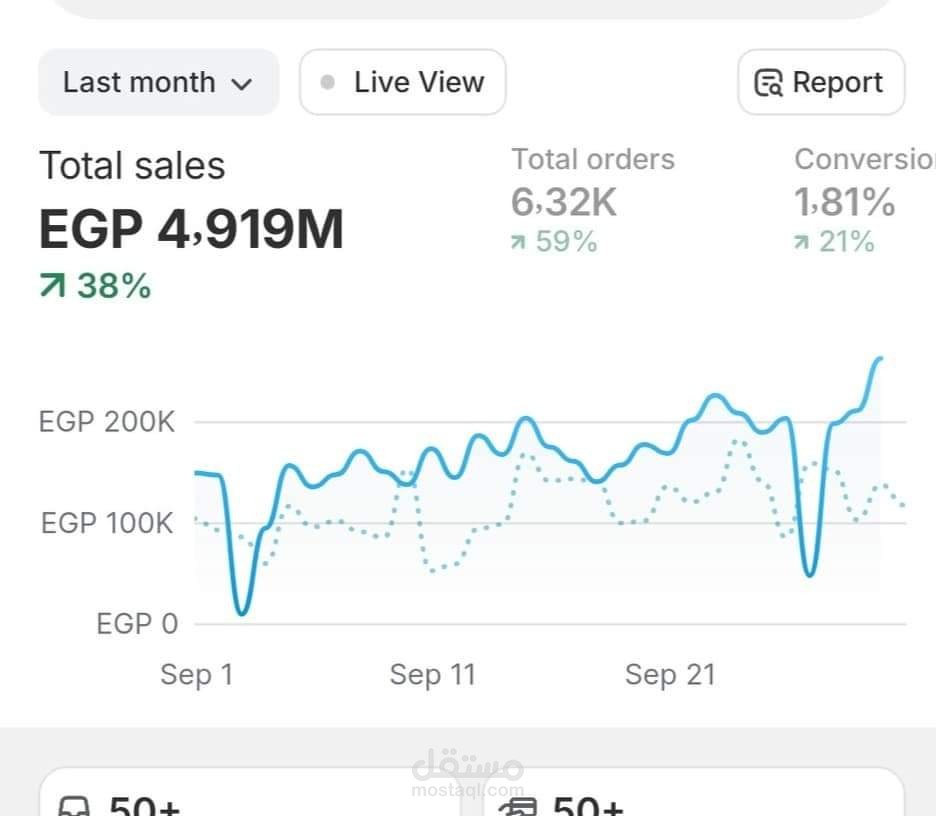Select the Total sales metric heading

click(x=132, y=165)
